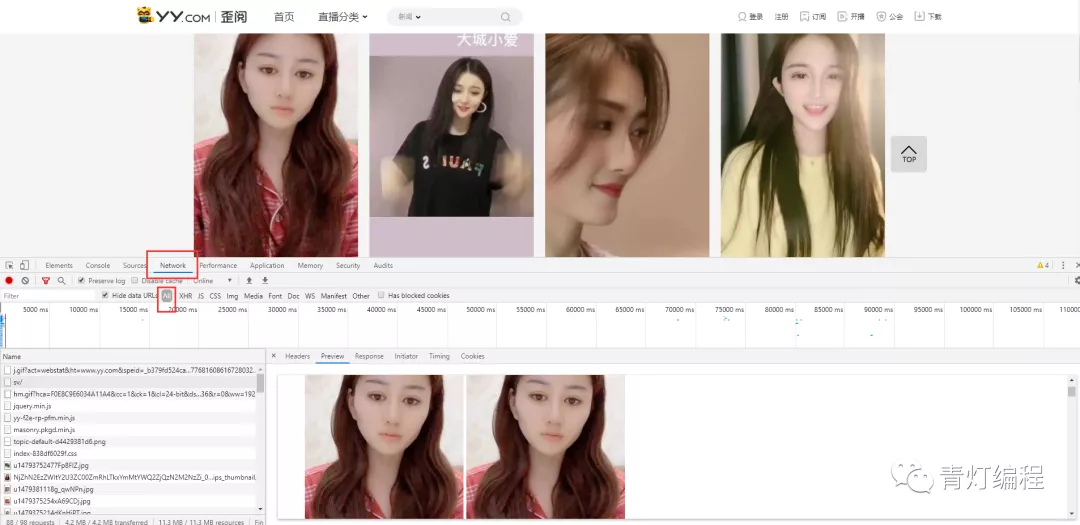The width and height of the screenshot is (1080, 525).
Task: Click the network Filter input field
Action: tap(49, 296)
